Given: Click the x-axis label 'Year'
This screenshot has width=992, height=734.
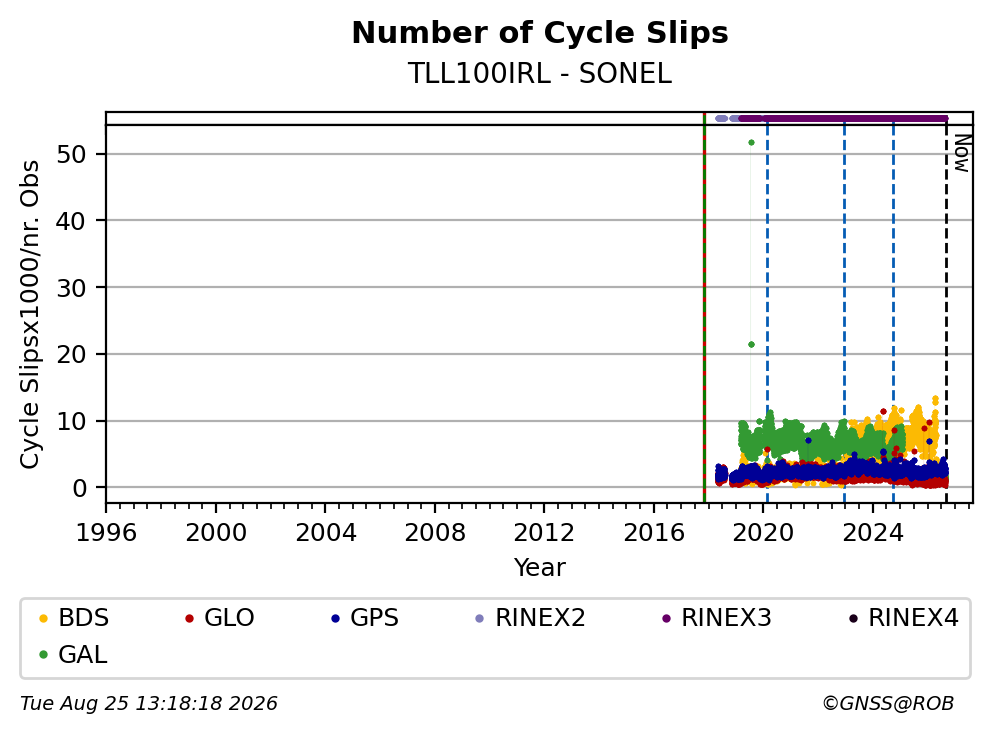Looking at the screenshot, I should (540, 568).
